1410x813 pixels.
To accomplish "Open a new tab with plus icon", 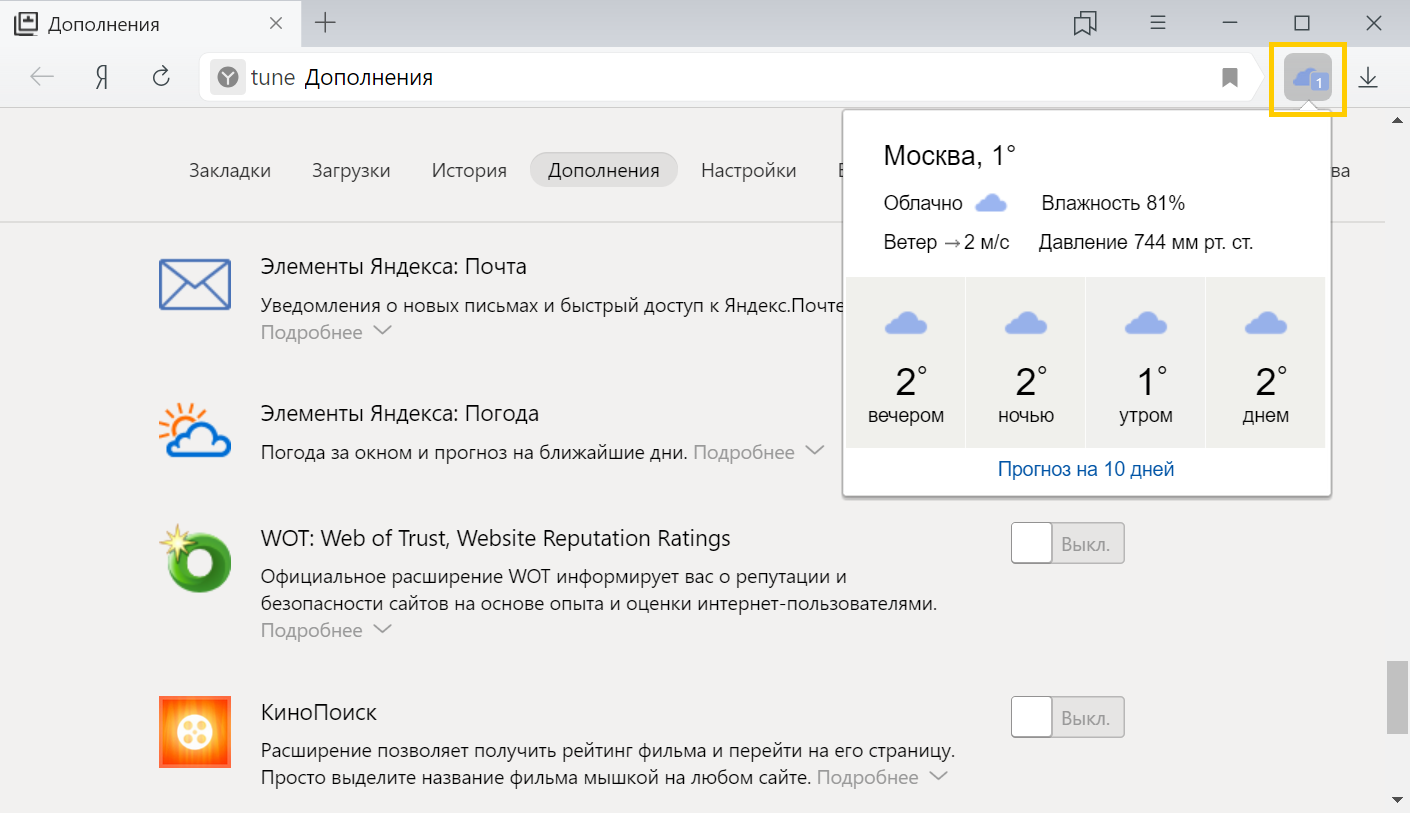I will pos(325,23).
